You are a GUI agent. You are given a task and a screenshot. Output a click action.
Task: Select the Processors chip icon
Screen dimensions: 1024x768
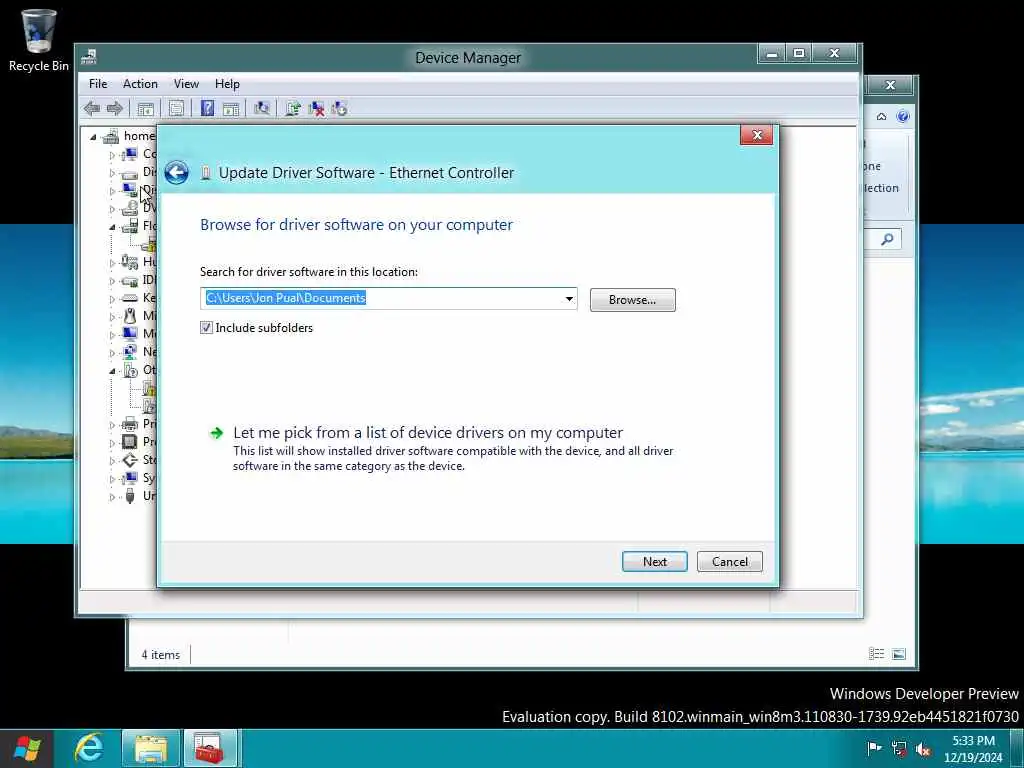(130, 442)
